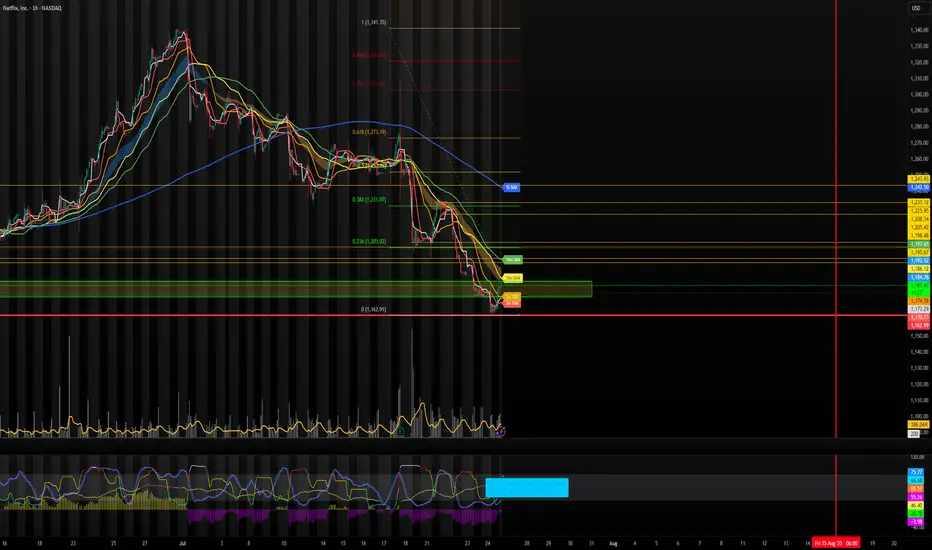Screen dimensions: 932x550
Task: Click the green event marker on volume pane
Action: [x=401, y=431]
